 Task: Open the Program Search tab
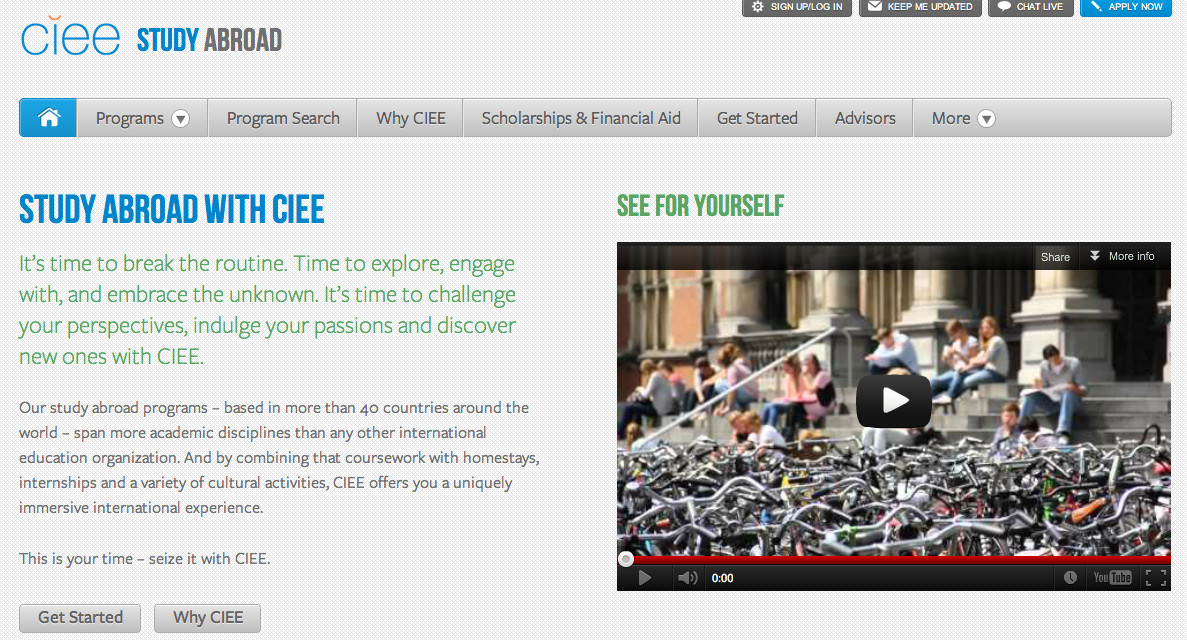tap(283, 118)
